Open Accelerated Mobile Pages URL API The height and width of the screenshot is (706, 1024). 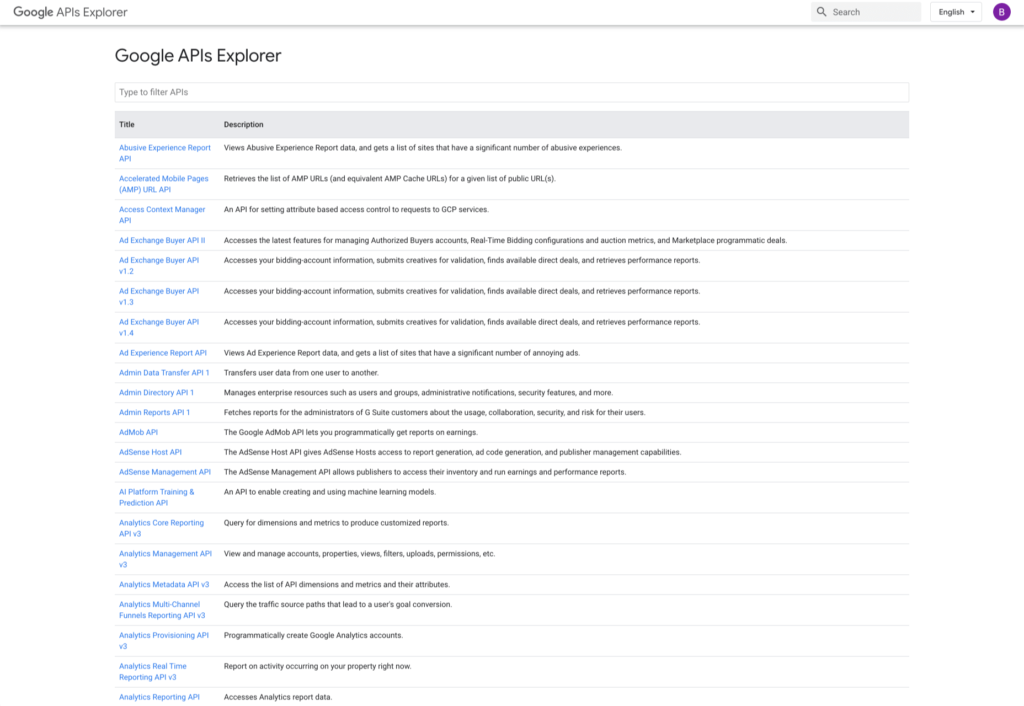163,179
